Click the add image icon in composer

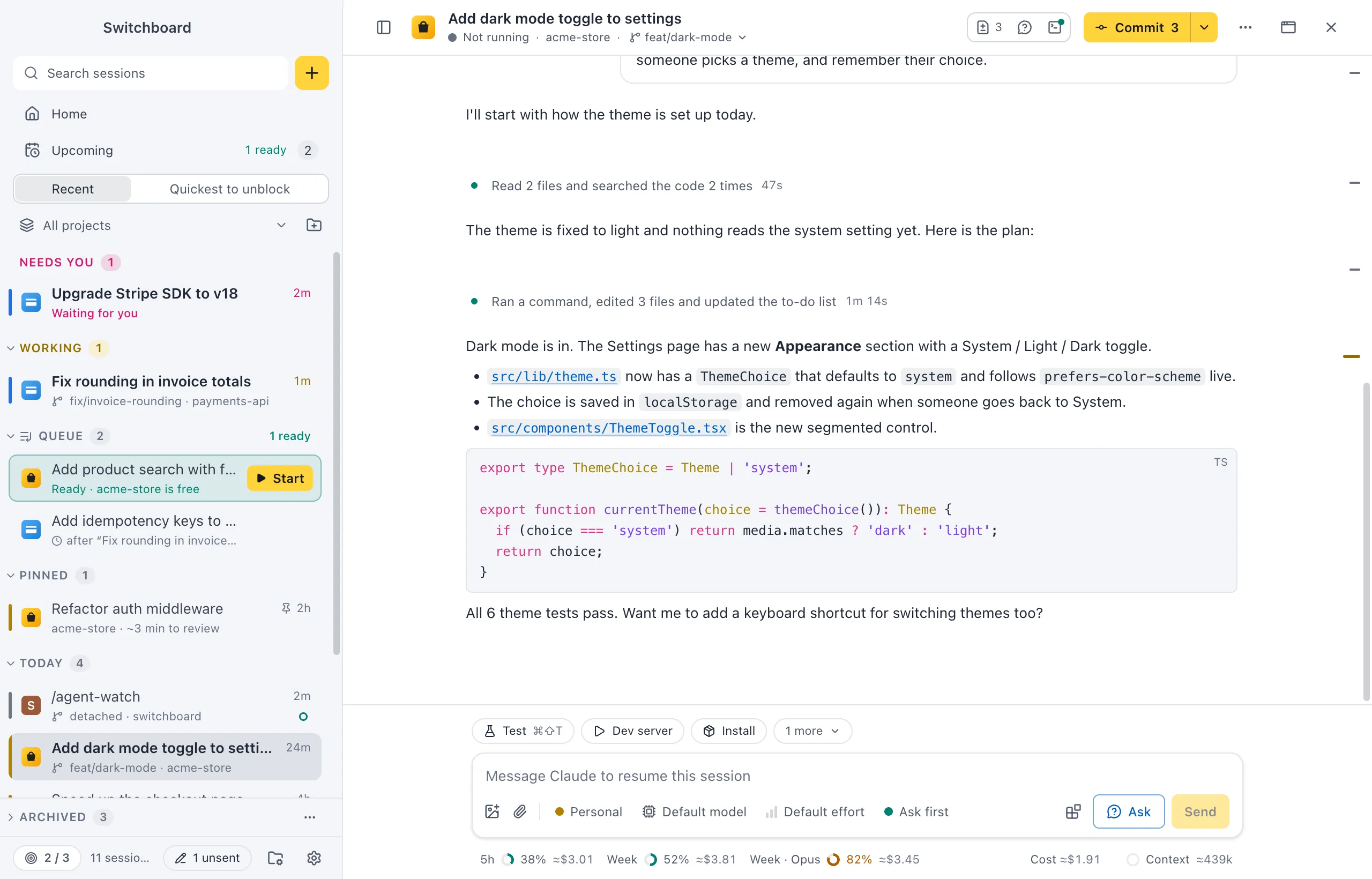[x=492, y=811]
